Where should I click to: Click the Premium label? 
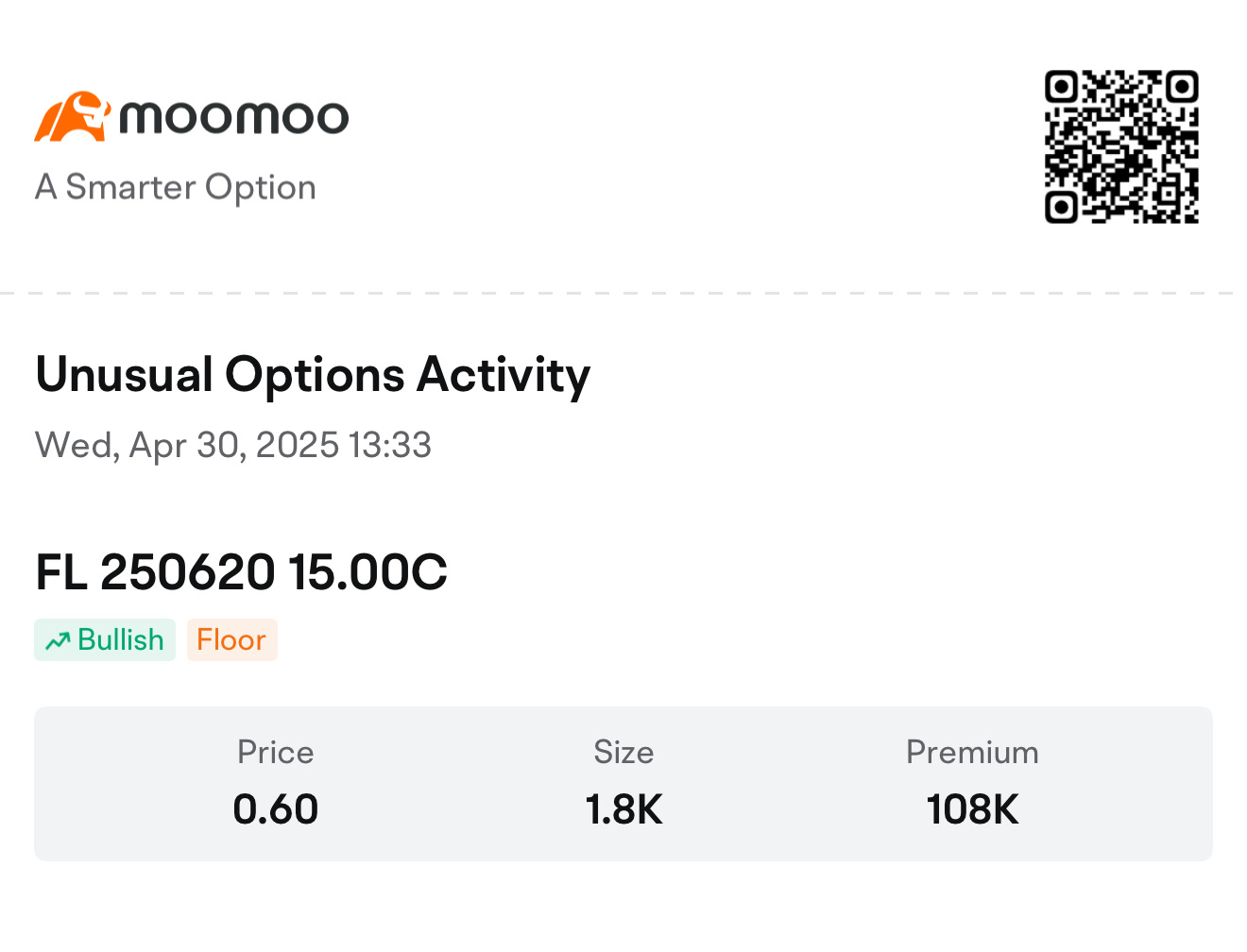click(972, 752)
